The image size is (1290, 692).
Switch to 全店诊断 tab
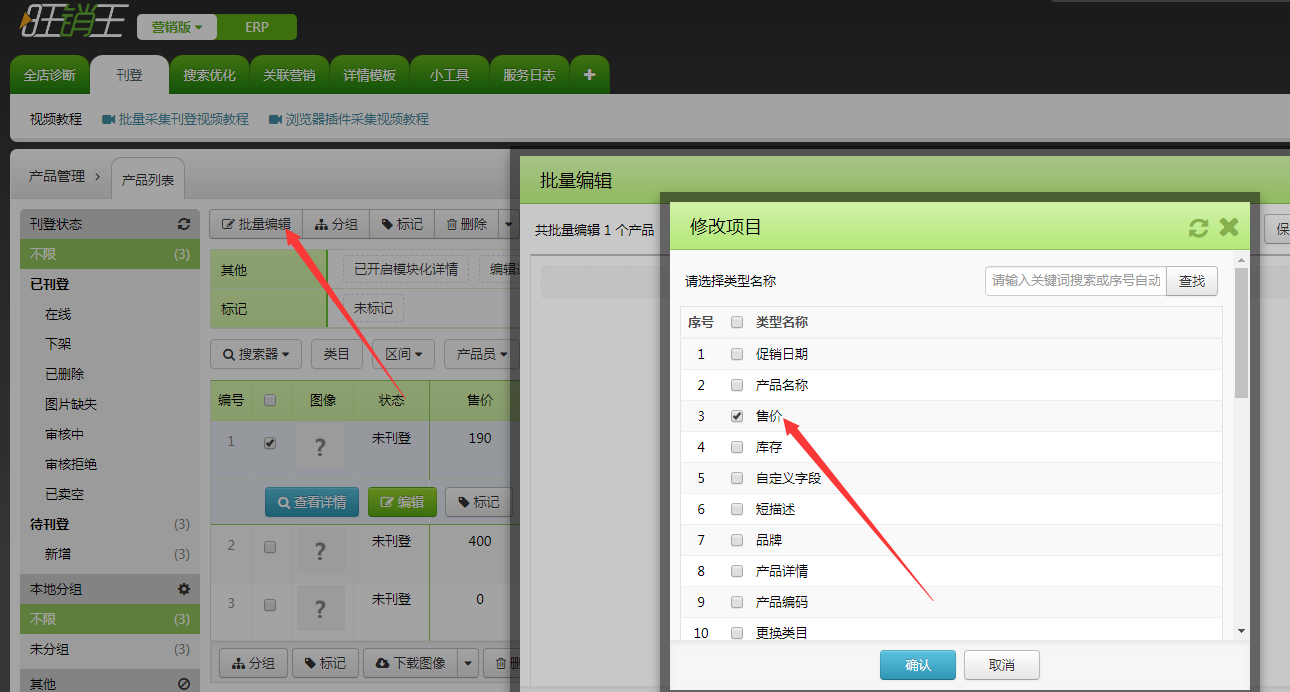49,75
